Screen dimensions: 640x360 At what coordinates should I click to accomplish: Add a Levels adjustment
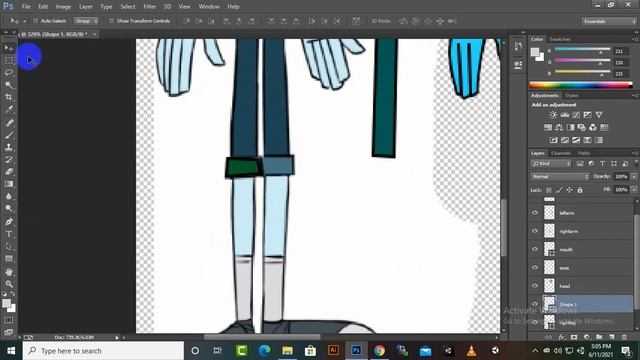pos(564,115)
